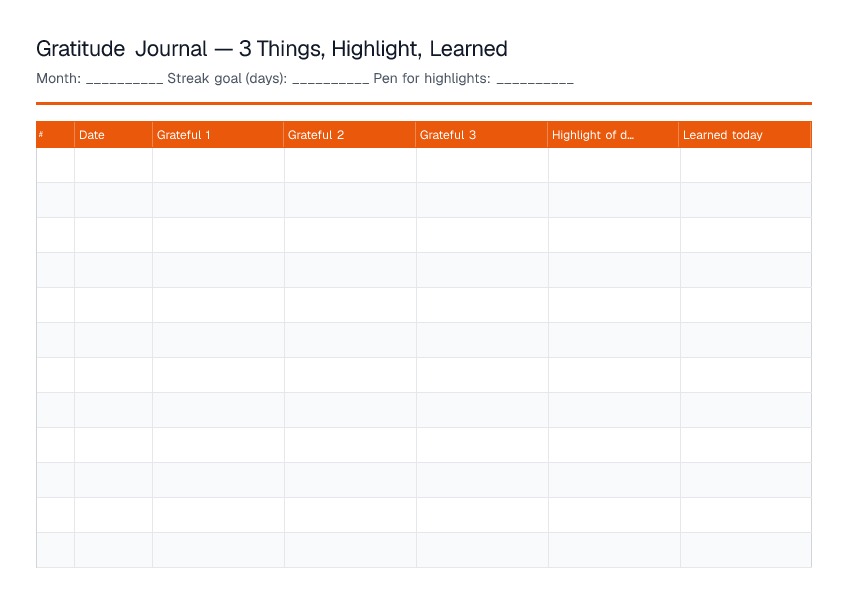848x600 pixels.
Task: Select the Grateful 1 column header
Action: click(x=218, y=135)
